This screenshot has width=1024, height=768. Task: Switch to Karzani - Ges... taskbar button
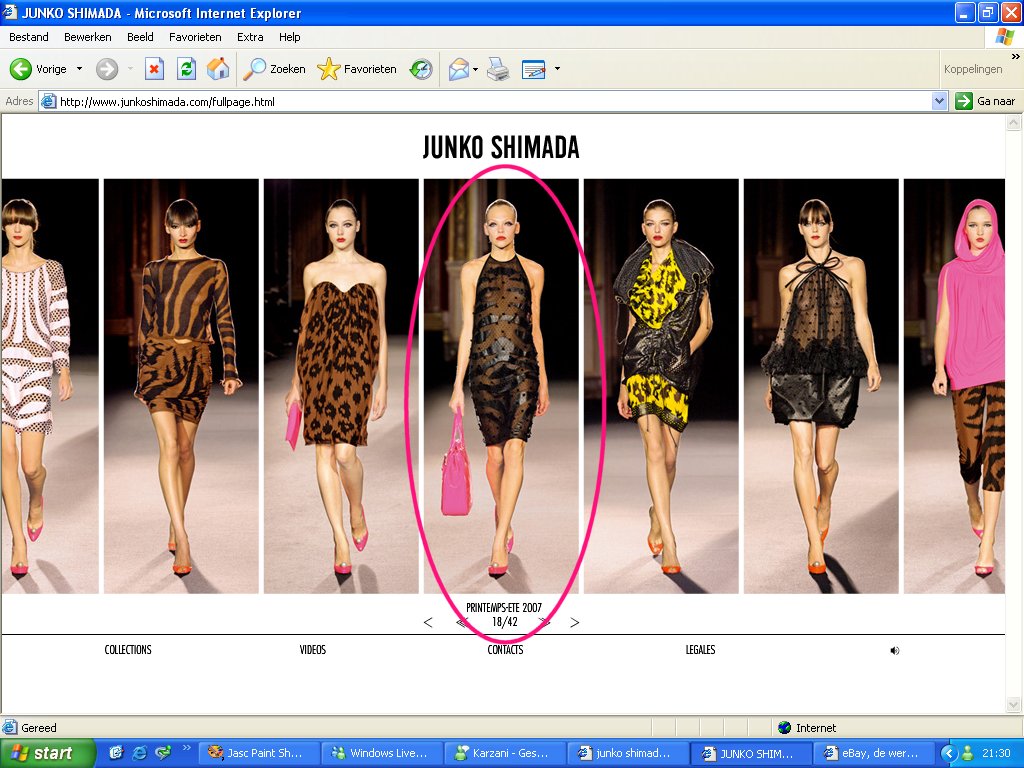pos(505,753)
